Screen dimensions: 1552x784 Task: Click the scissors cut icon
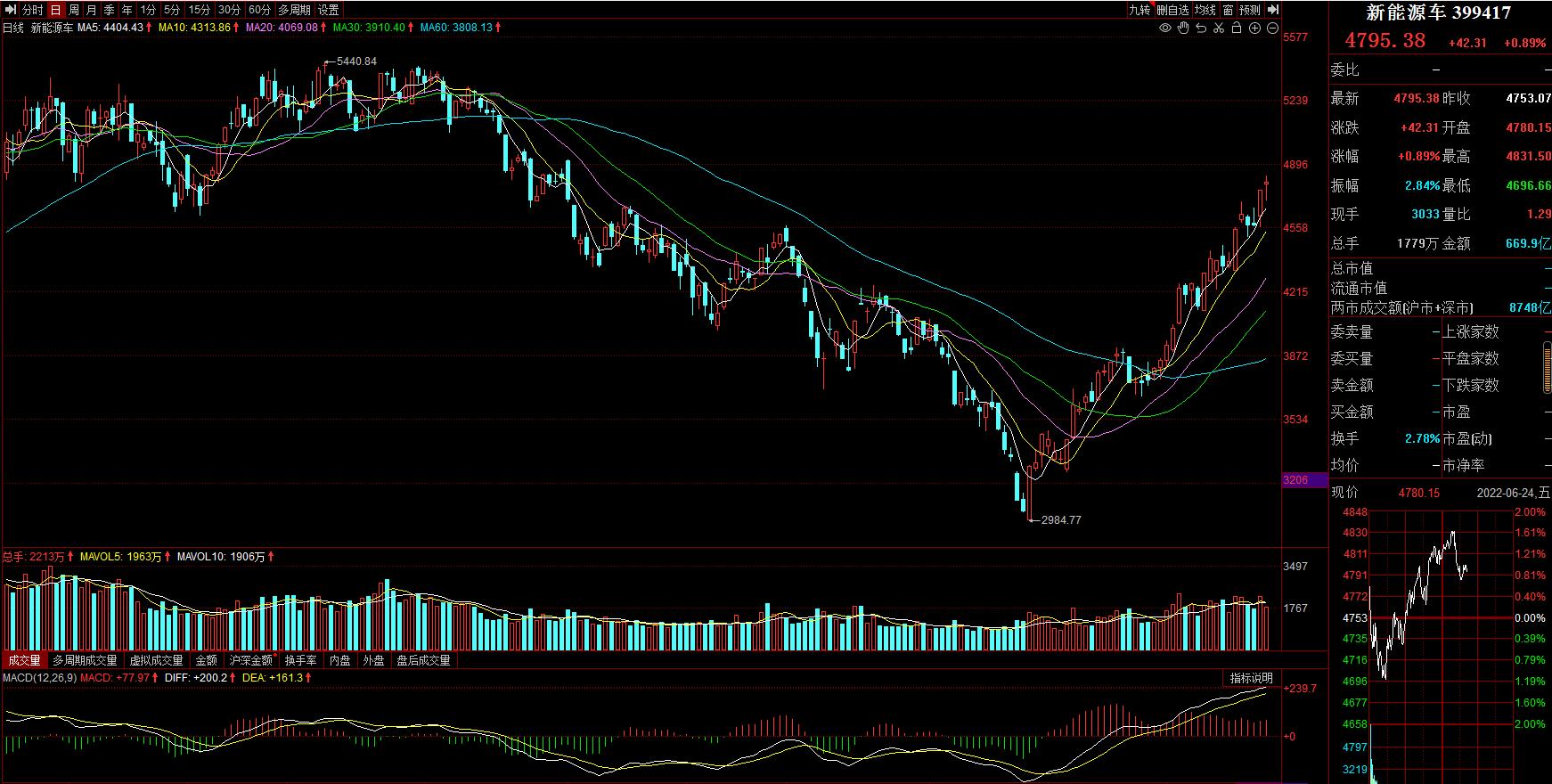coord(1219,28)
